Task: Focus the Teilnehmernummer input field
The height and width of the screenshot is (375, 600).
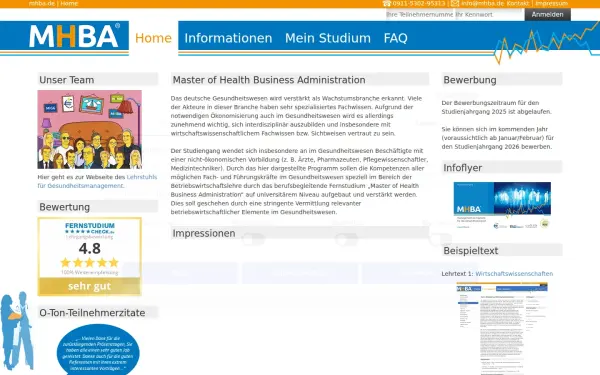Action: [x=420, y=15]
